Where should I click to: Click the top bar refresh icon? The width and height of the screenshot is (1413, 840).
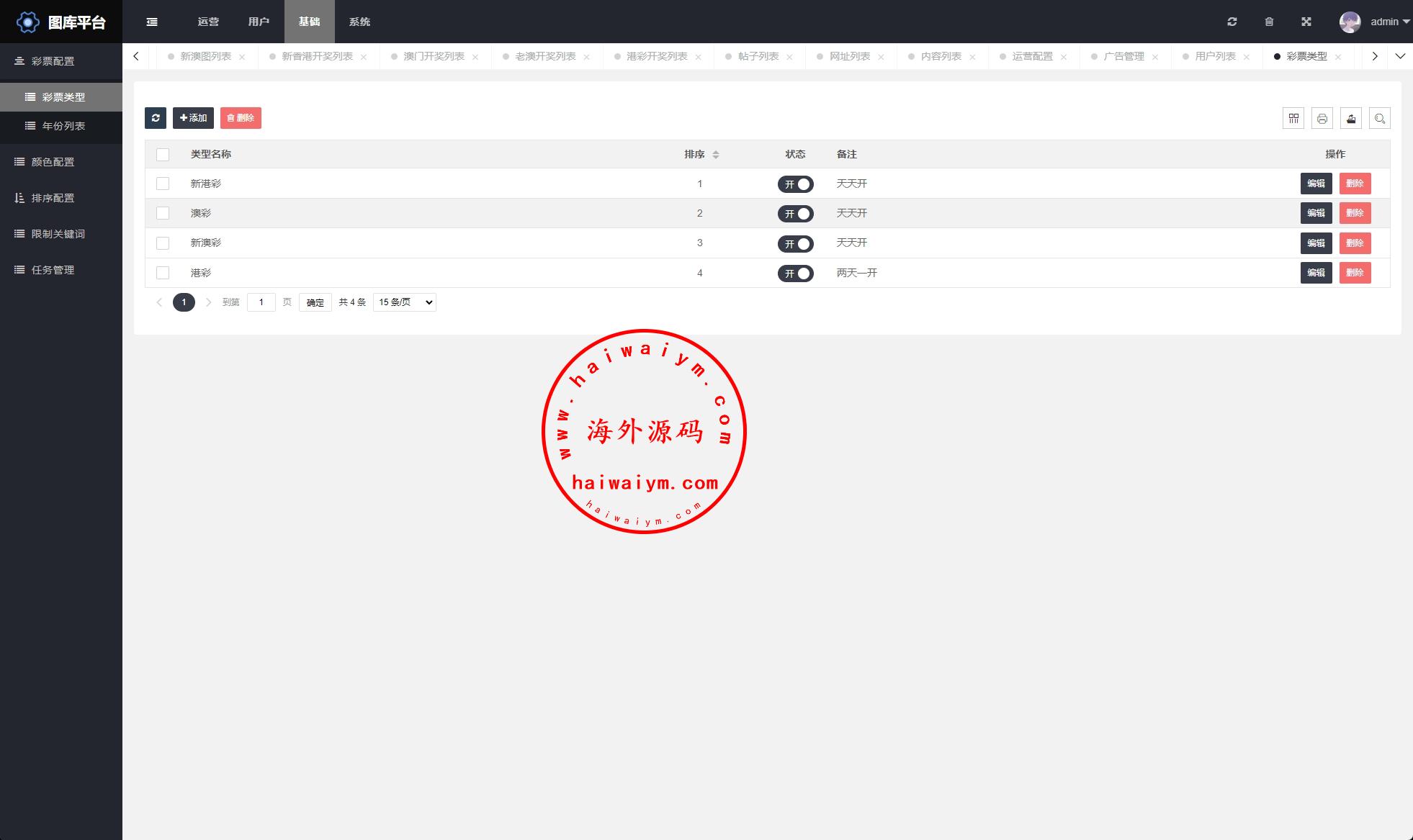[x=1232, y=22]
